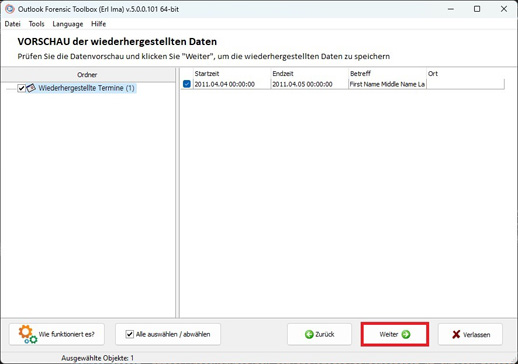518x364 pixels.
Task: Uncheck the 2011.04.04 appointment row checkbox
Action: tap(187, 84)
